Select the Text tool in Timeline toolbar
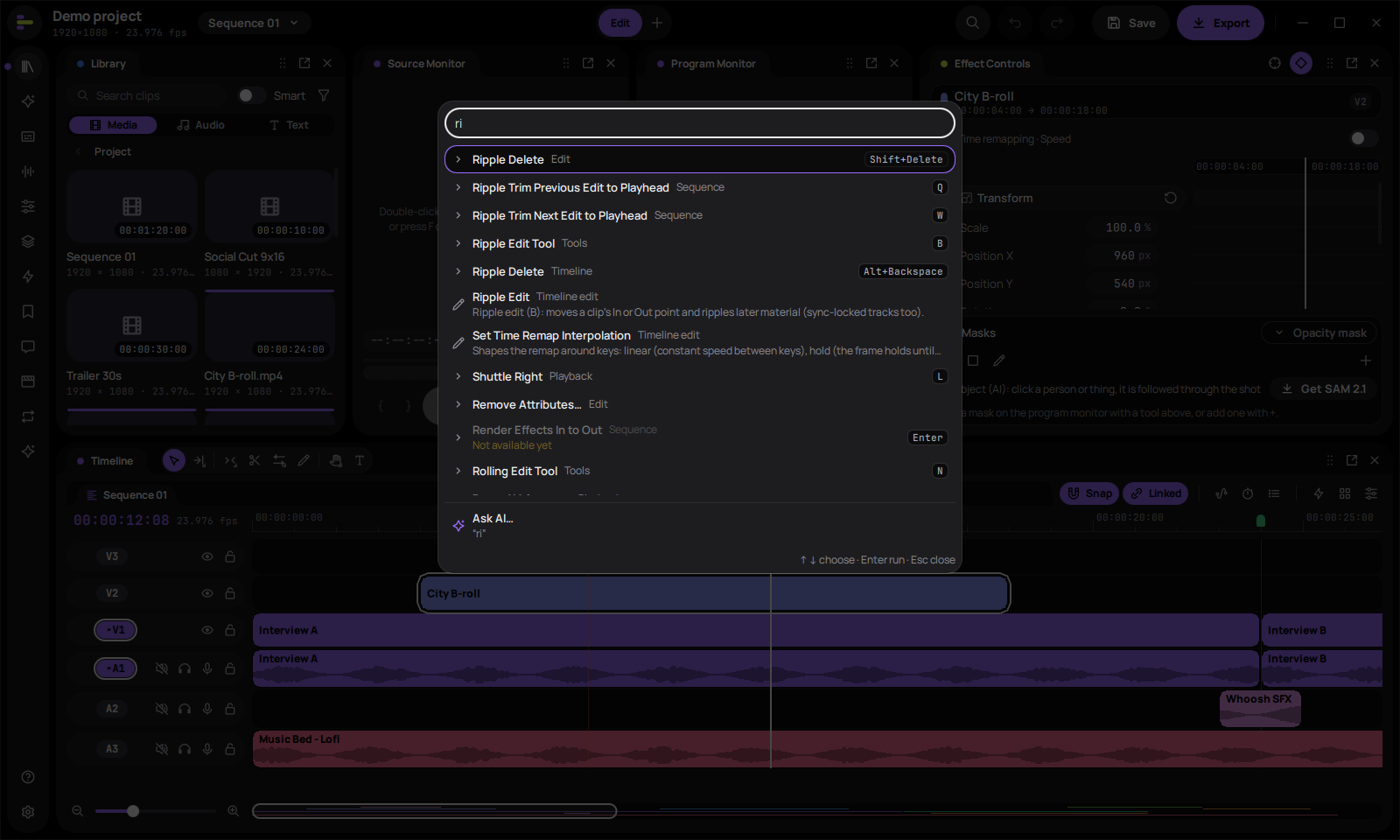 360,460
